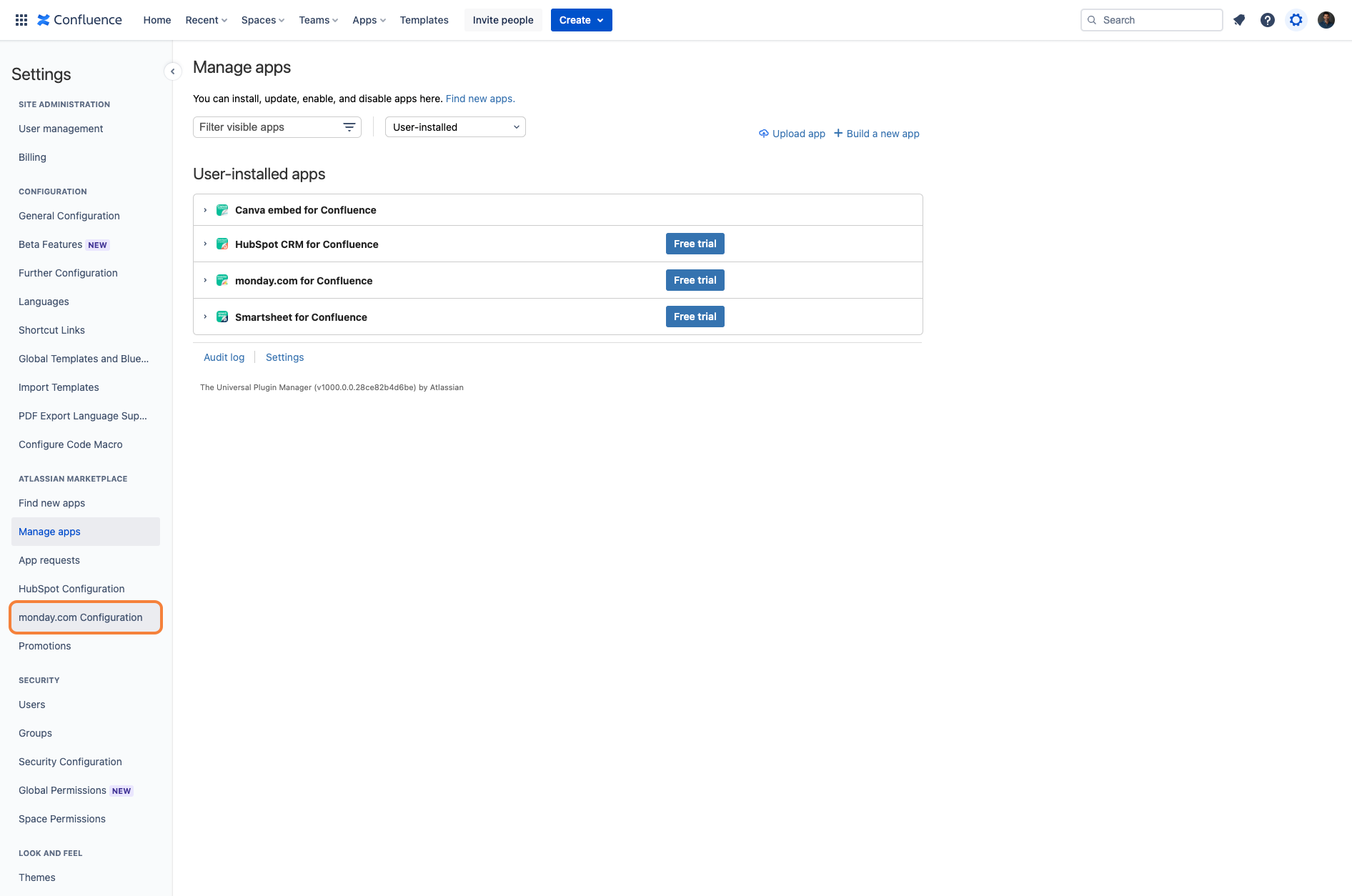Click the monday.com app icon
The image size is (1352, 896).
point(222,281)
